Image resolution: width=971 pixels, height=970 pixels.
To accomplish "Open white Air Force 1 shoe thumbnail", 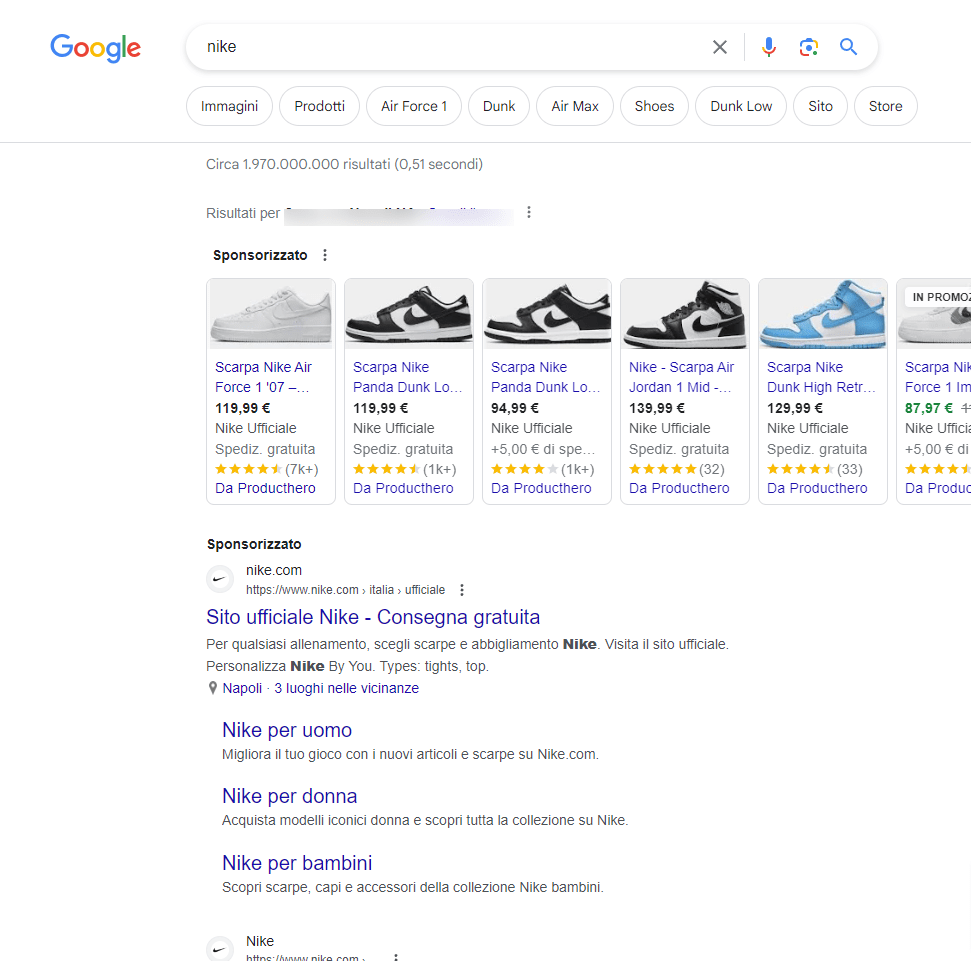I will (271, 314).
